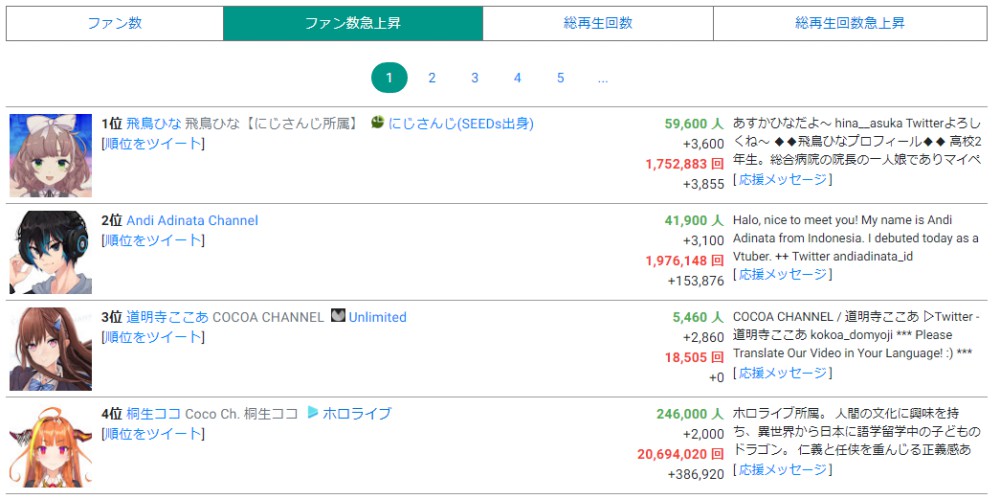
Task: Click the 59,600 人 fan count
Action: (694, 123)
